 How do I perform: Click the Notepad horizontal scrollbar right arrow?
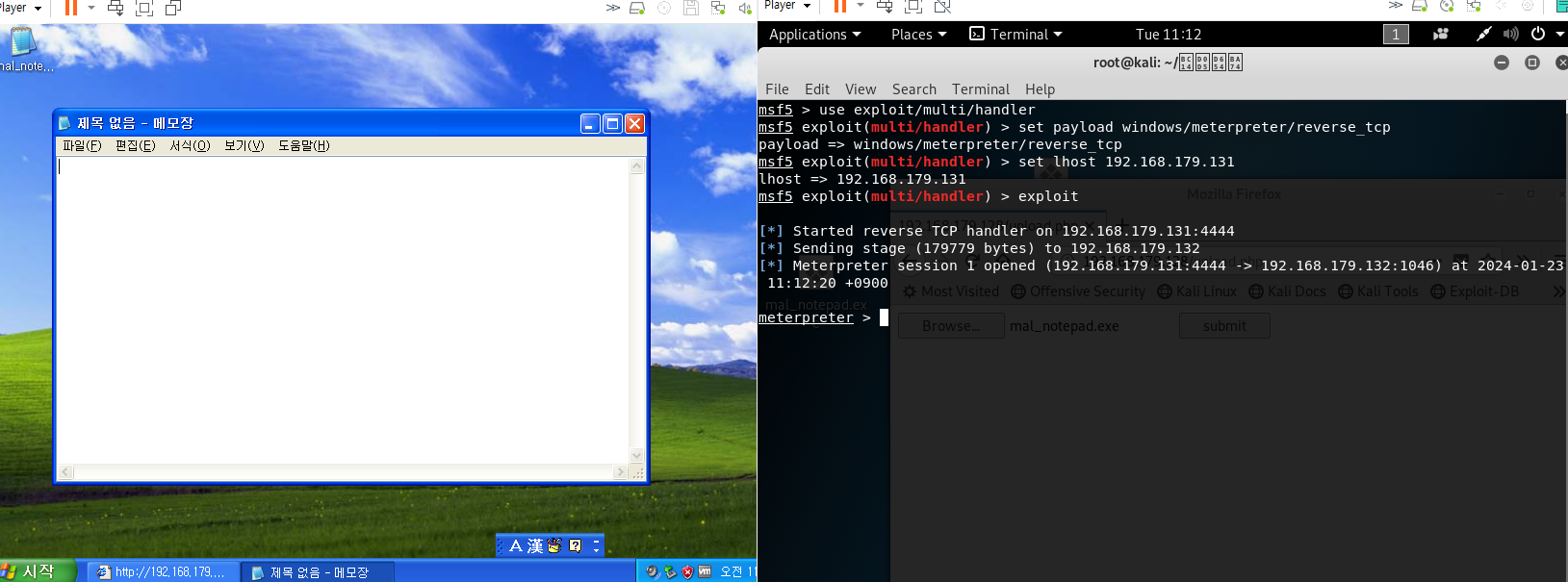point(621,472)
